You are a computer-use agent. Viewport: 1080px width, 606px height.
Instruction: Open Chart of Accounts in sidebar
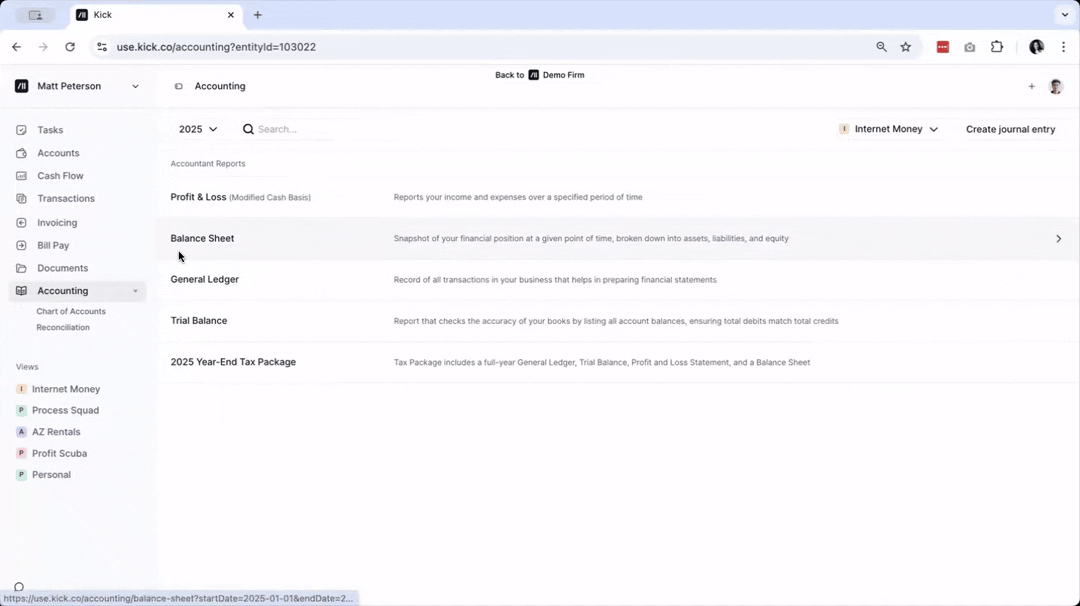[71, 311]
